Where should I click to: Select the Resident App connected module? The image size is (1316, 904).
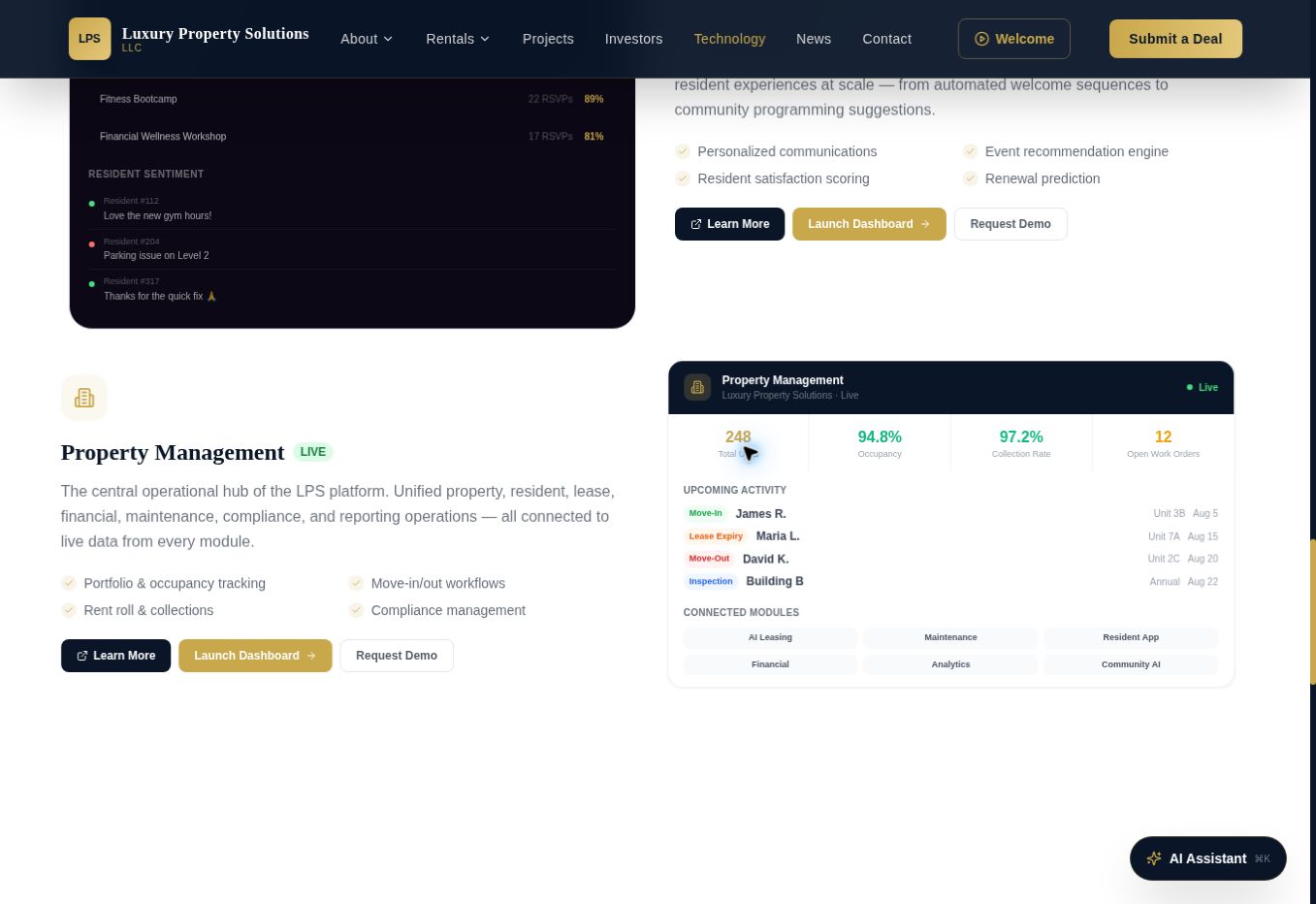[1131, 637]
